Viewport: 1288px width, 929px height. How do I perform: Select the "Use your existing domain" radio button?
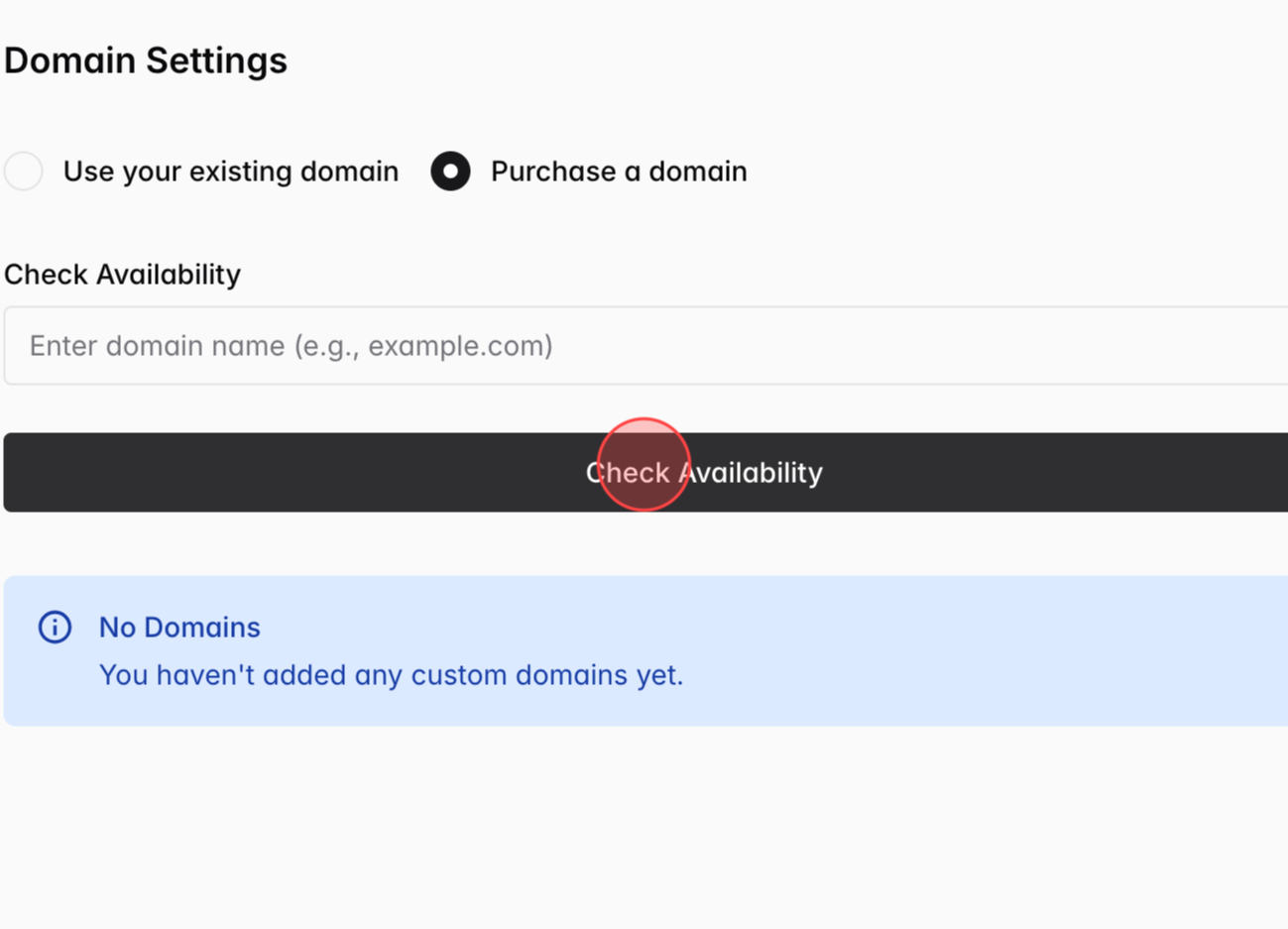(x=24, y=172)
